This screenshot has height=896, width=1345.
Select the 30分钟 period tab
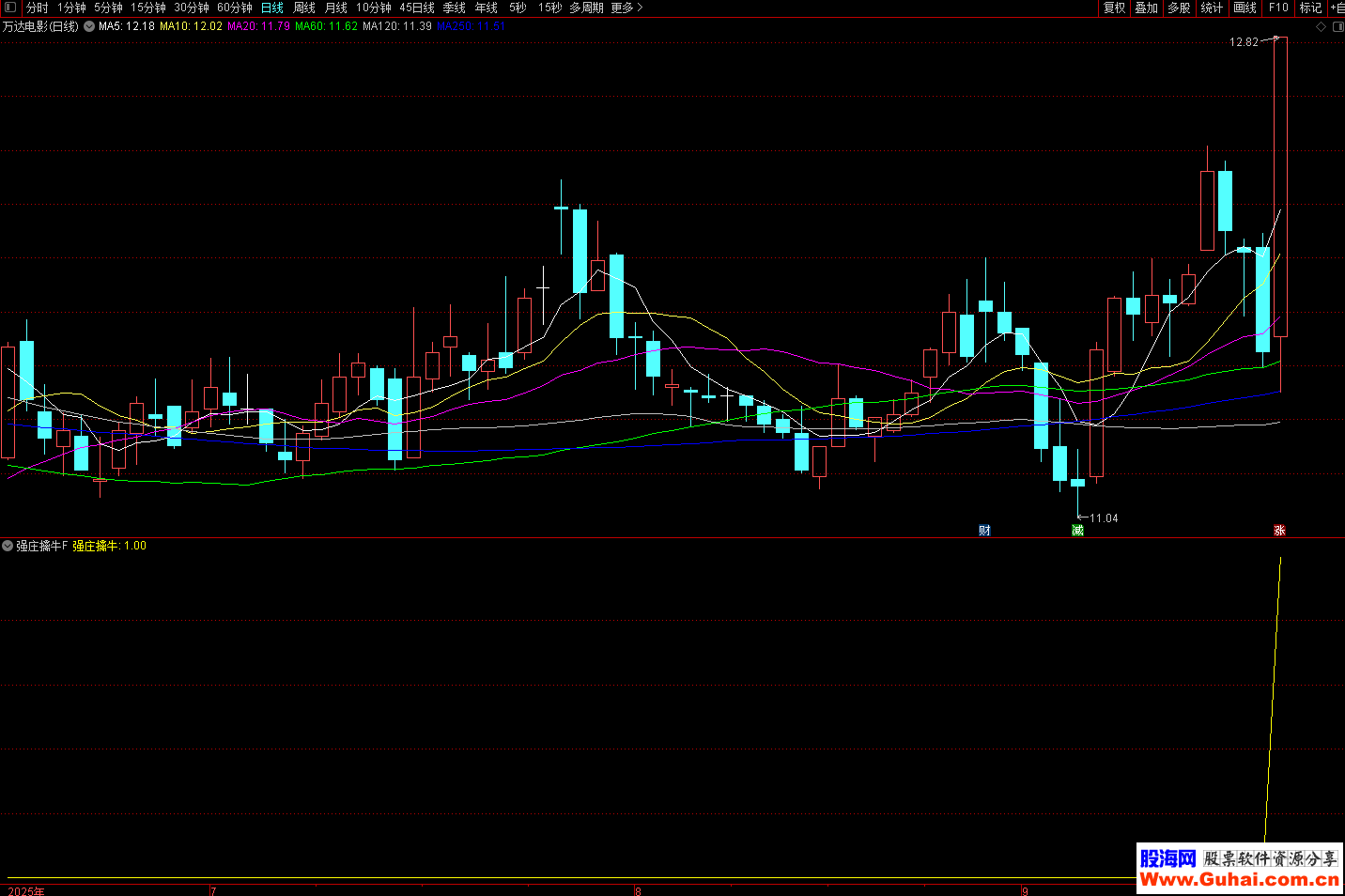192,8
